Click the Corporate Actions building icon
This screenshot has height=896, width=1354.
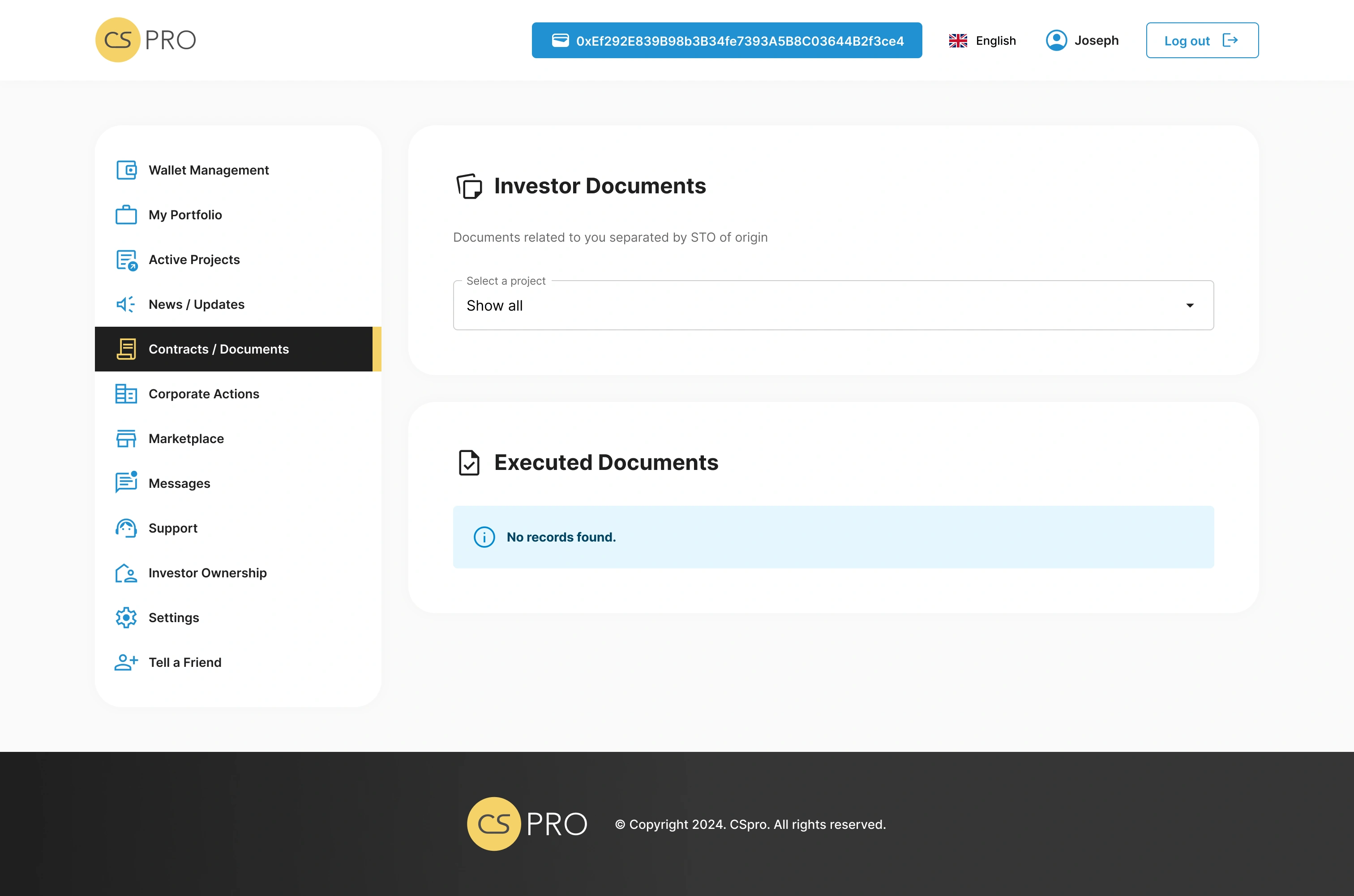click(x=126, y=394)
